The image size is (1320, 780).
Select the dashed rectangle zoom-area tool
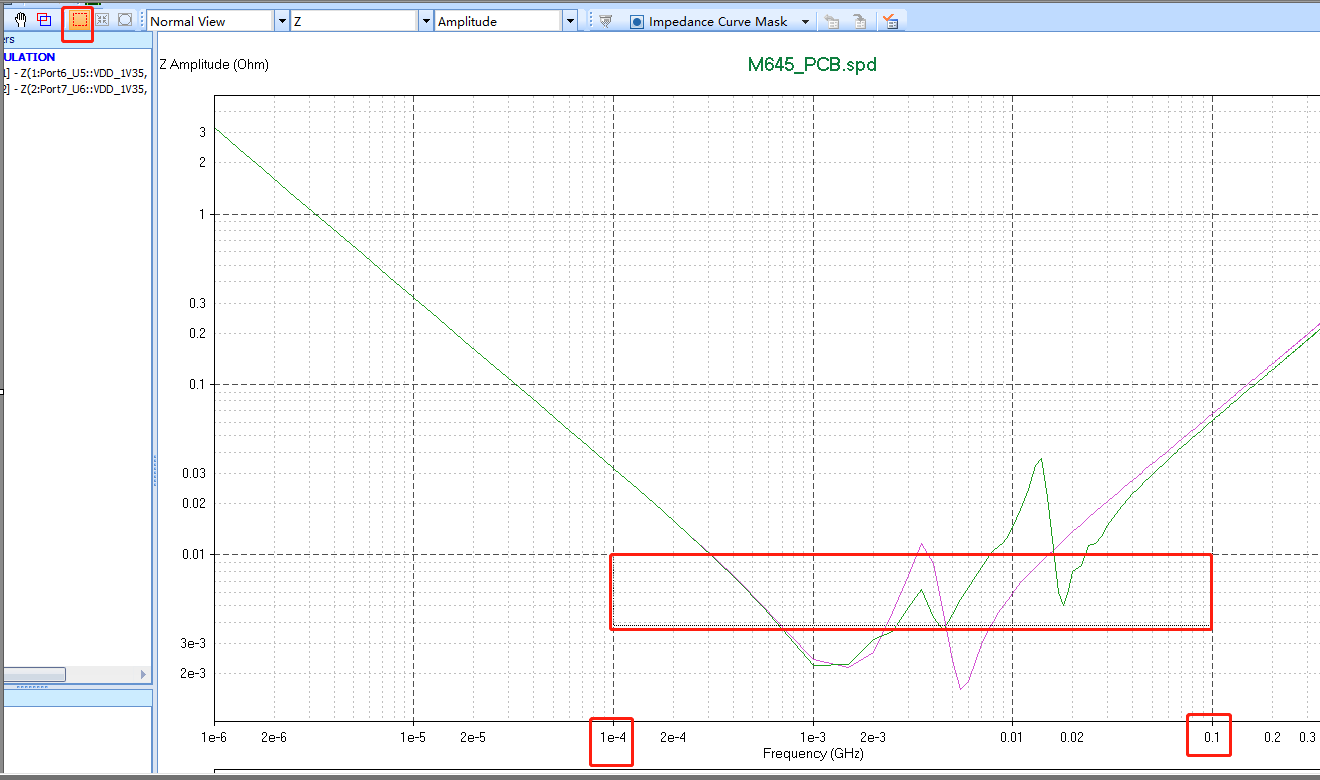click(x=79, y=20)
